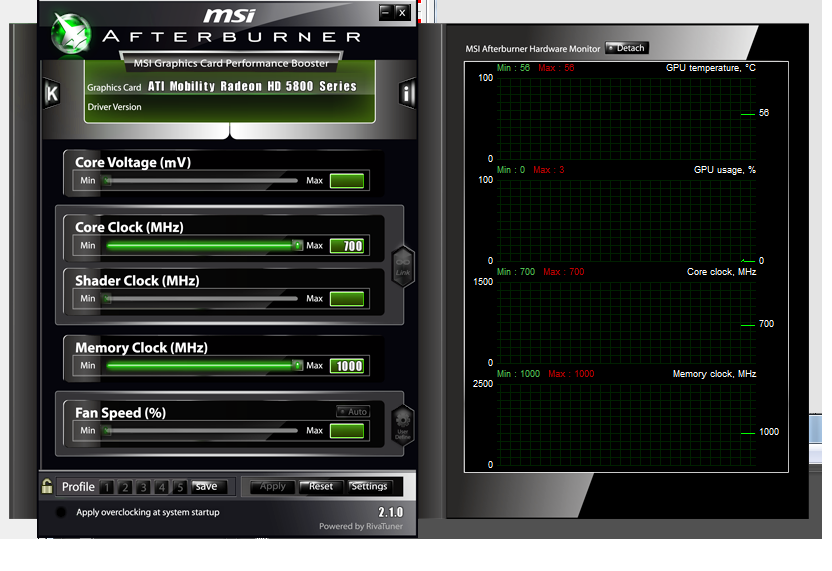Viewport: 832px width, 571px height.
Task: Click the Save profile button
Action: click(209, 487)
